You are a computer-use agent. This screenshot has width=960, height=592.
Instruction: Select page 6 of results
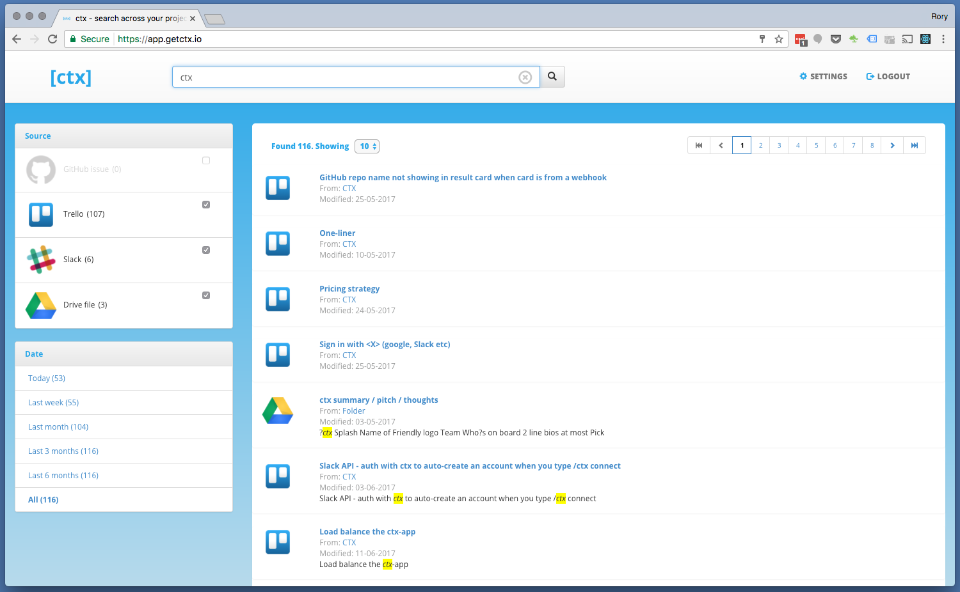[x=834, y=146]
